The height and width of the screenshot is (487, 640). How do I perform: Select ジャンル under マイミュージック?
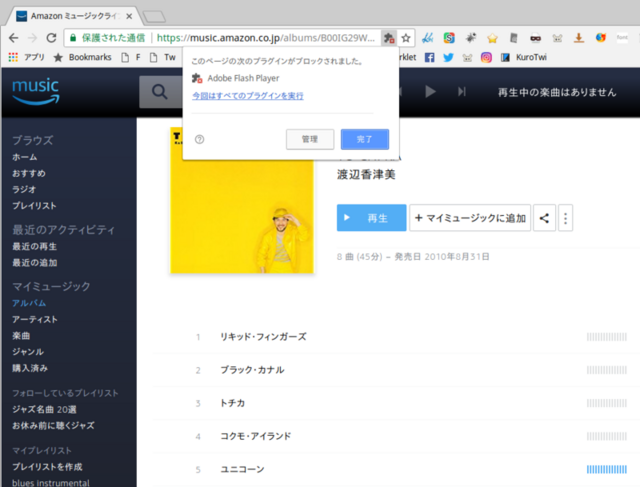[x=28, y=352]
